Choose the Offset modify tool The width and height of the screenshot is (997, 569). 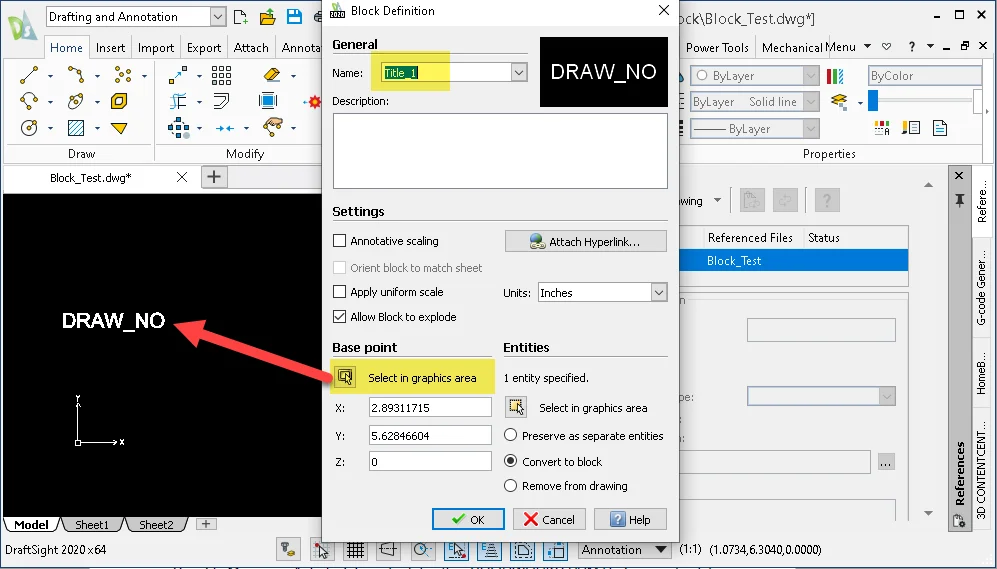pos(221,101)
